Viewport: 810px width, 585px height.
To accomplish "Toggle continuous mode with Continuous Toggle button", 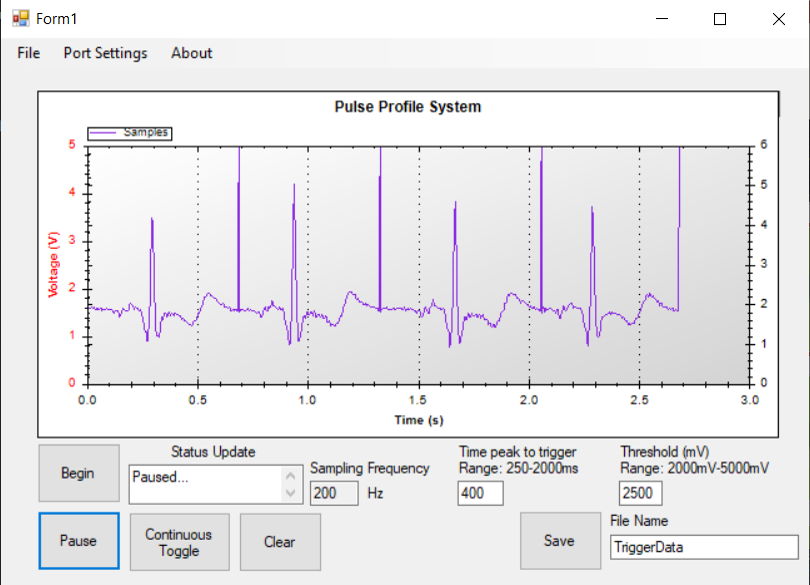I will click(179, 542).
